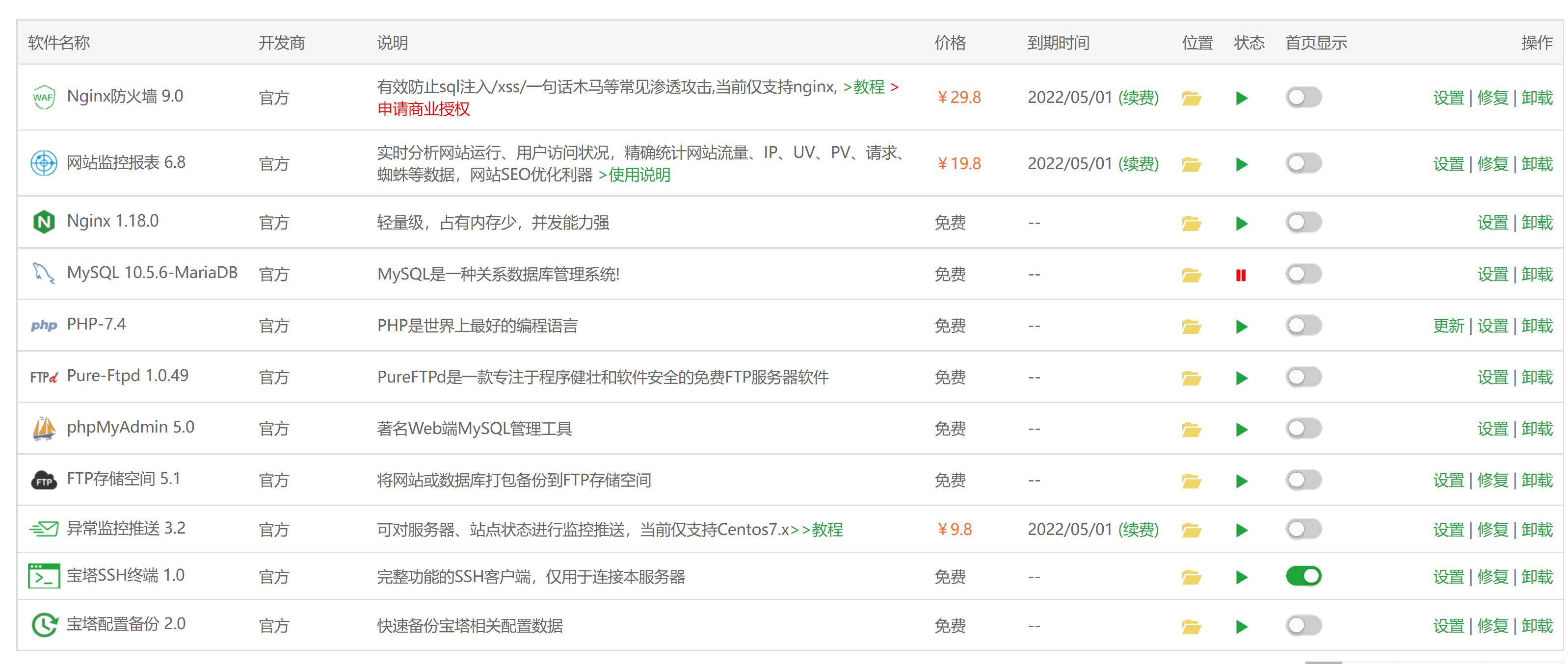Viewport: 1568px width, 664px height.
Task: Select the 异常监控推送 3.2 software name
Action: 126,528
